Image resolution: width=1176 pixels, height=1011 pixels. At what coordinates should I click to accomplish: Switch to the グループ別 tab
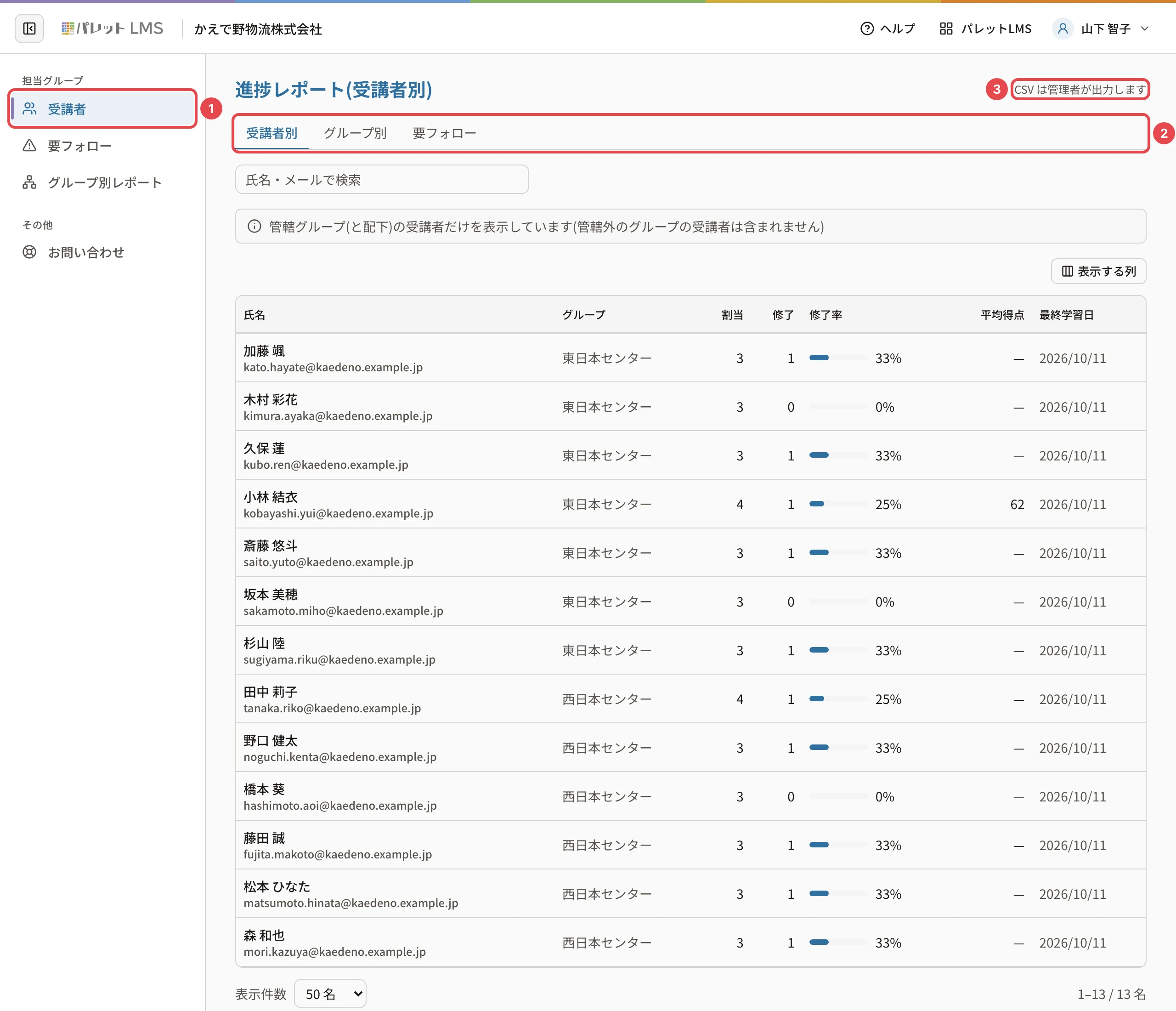355,133
